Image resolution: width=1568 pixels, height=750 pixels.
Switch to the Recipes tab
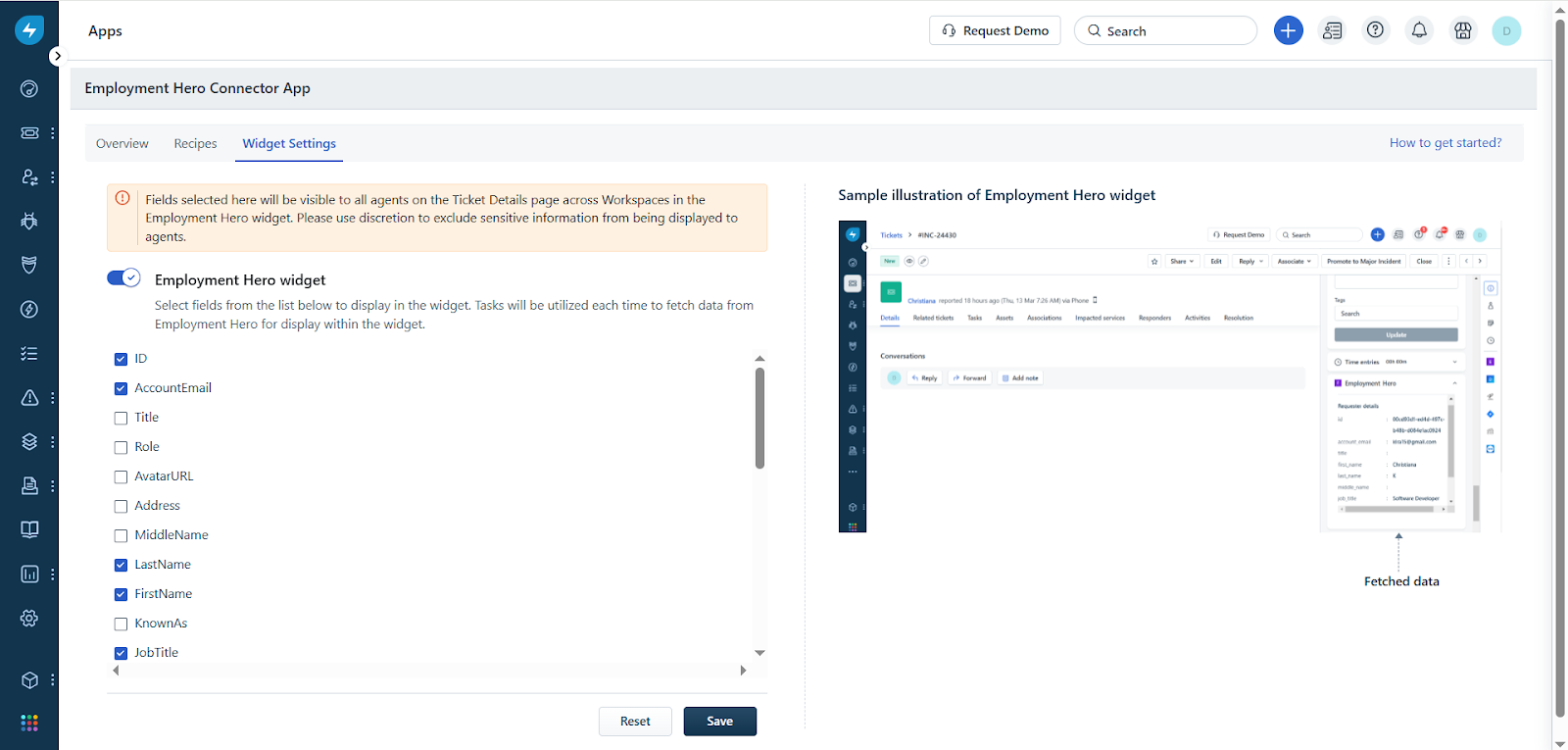(195, 143)
